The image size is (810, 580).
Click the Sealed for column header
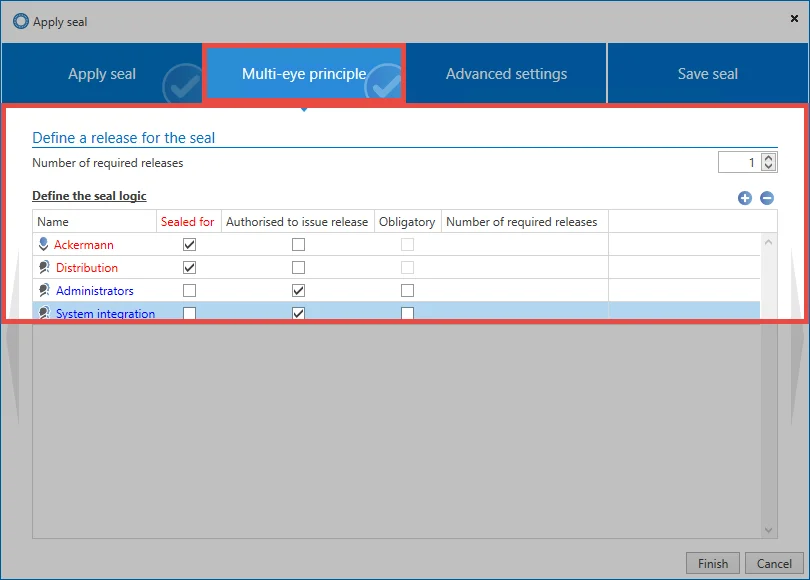point(189,222)
